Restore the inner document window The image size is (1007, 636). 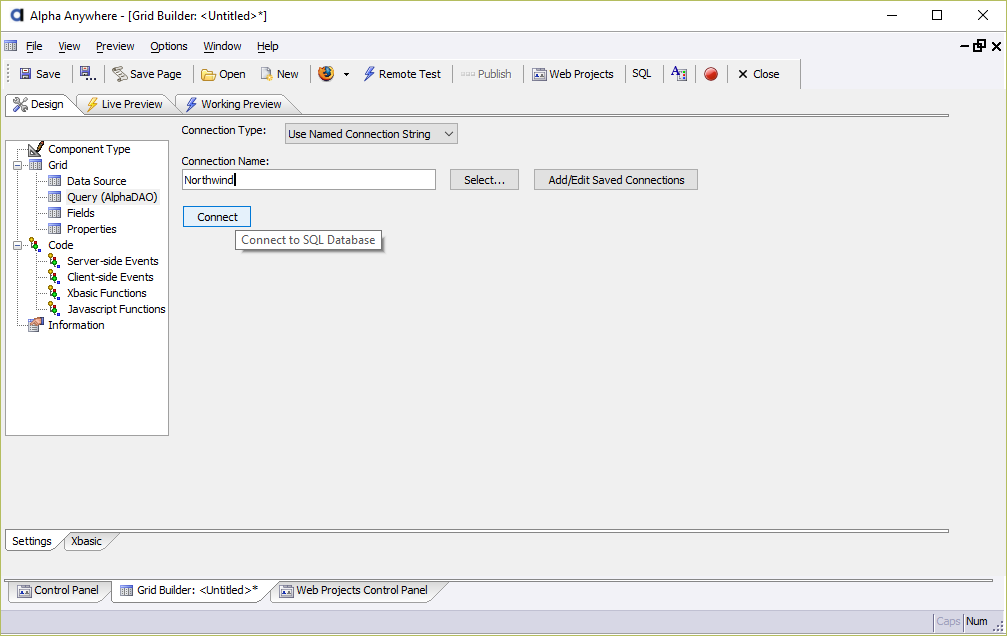(979, 46)
